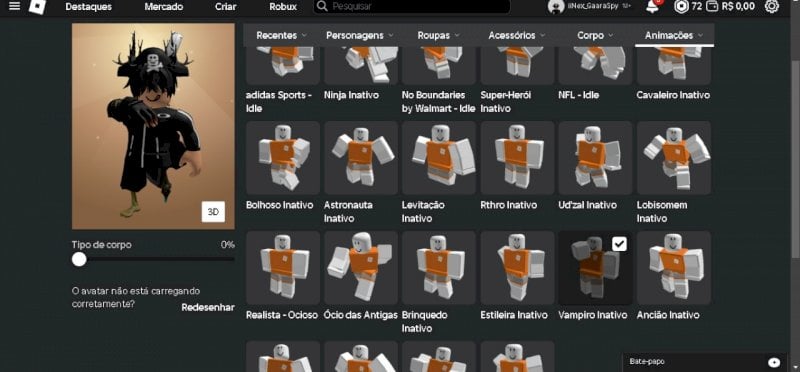Open the Robux balance icon
Image resolution: width=800 pixels, height=372 pixels.
681,6
